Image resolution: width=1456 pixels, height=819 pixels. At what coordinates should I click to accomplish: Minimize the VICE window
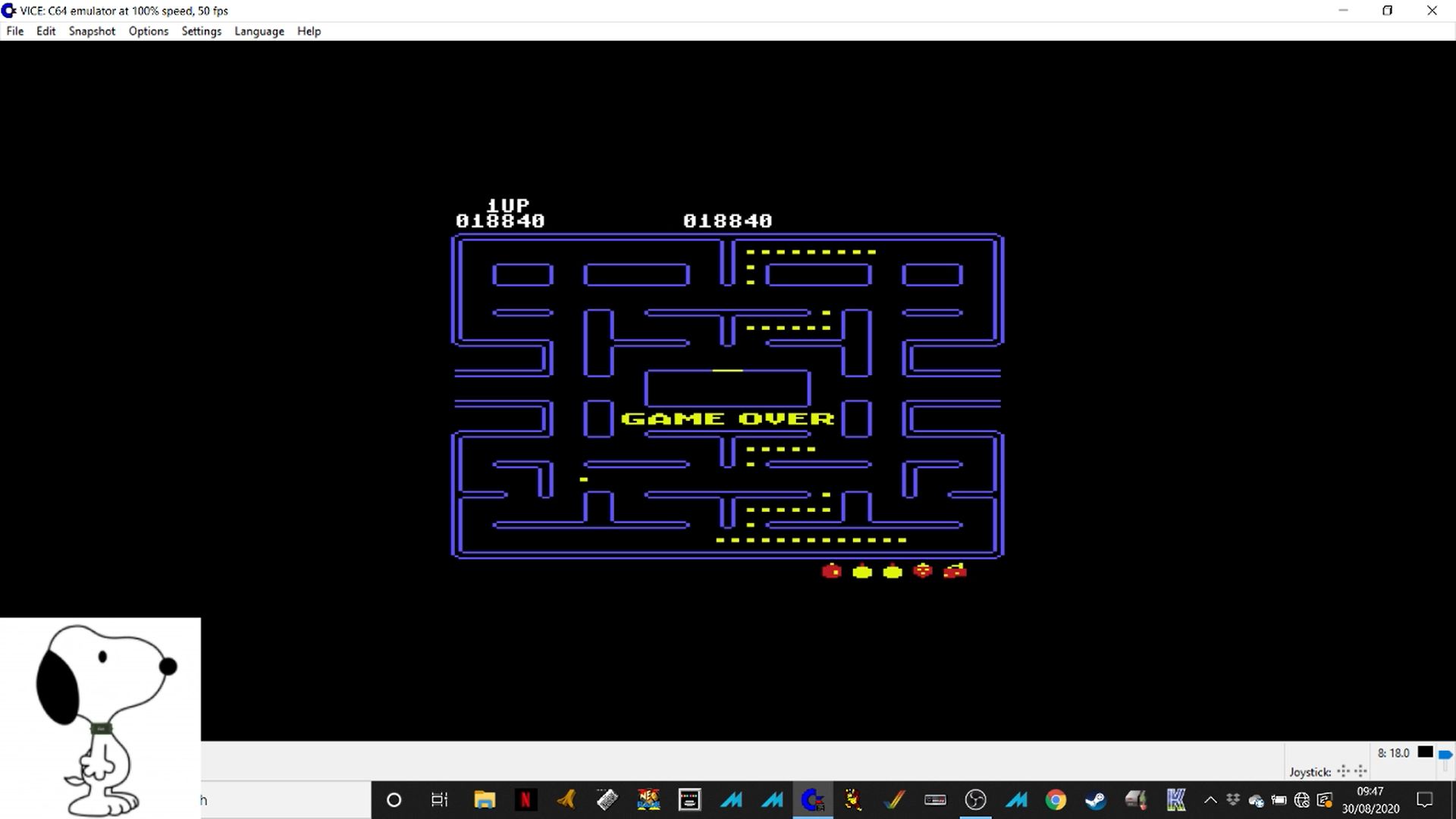tap(1343, 11)
